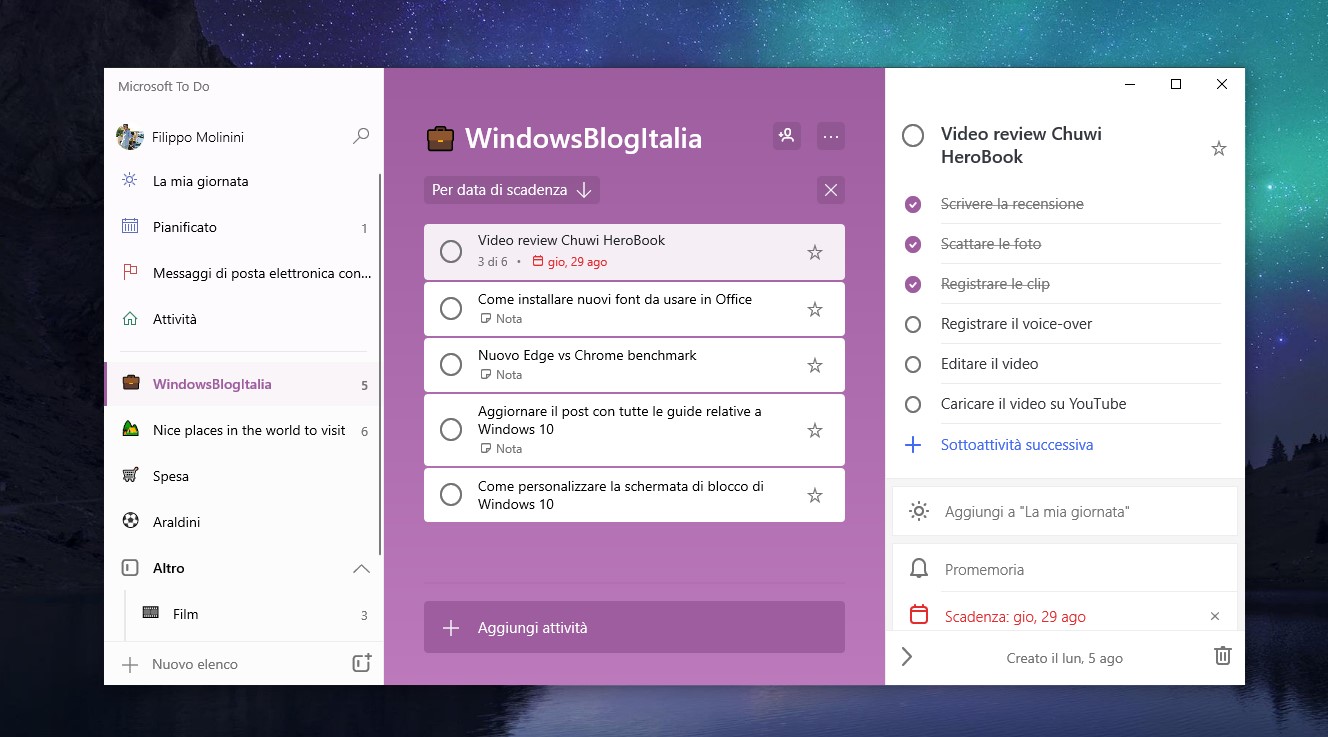Star the Aggiornare il post task
The image size is (1328, 737).
[x=815, y=430]
